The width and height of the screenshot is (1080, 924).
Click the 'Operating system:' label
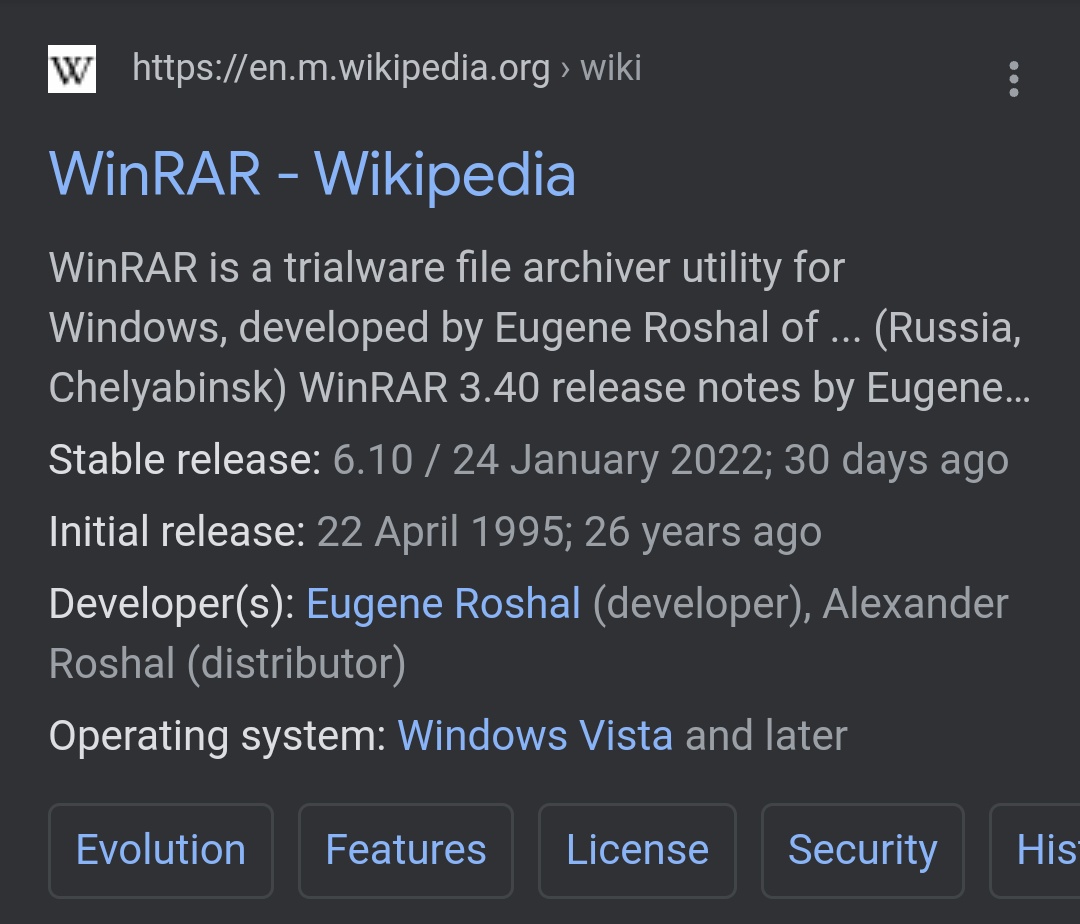(x=218, y=735)
